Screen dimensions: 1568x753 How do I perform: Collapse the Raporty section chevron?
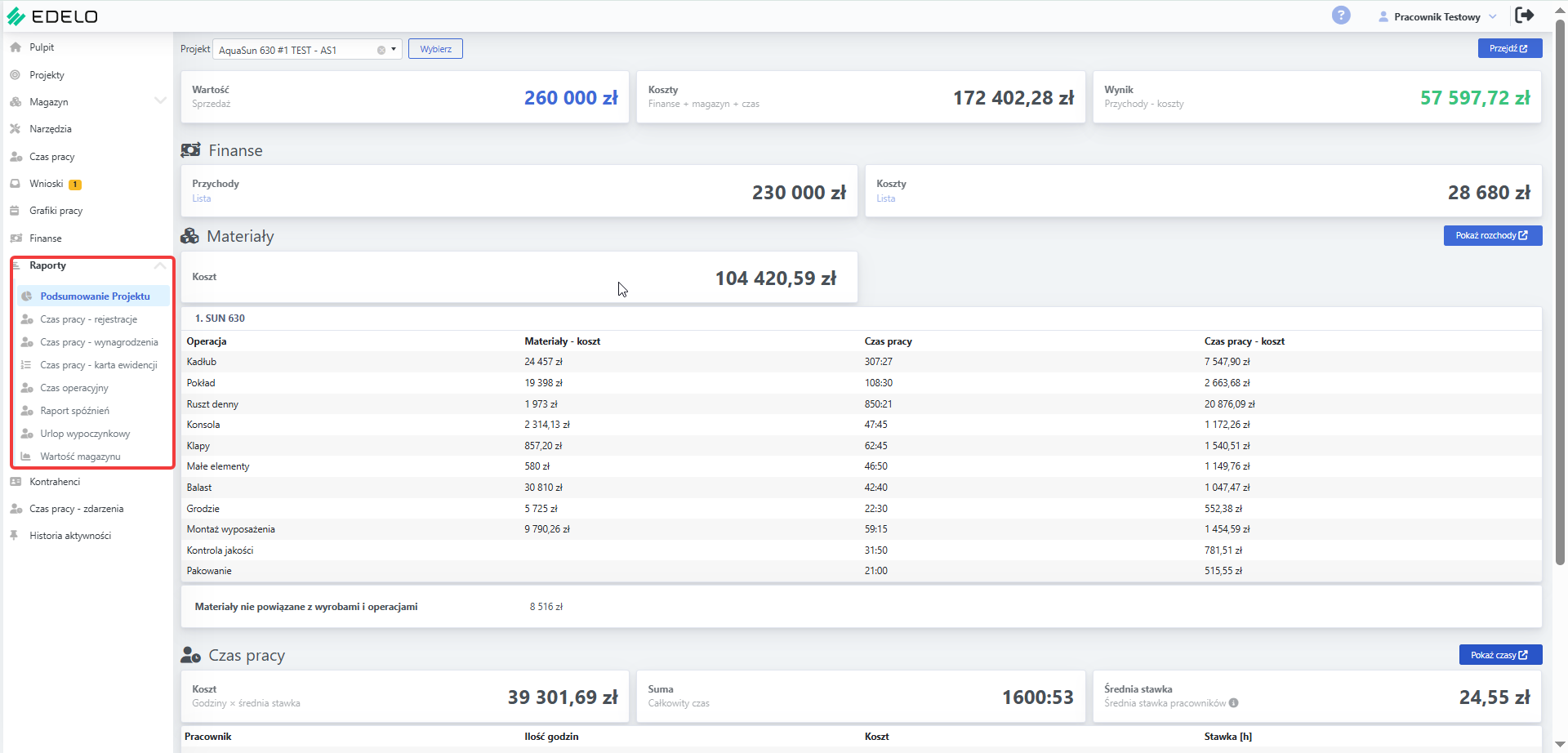point(160,265)
